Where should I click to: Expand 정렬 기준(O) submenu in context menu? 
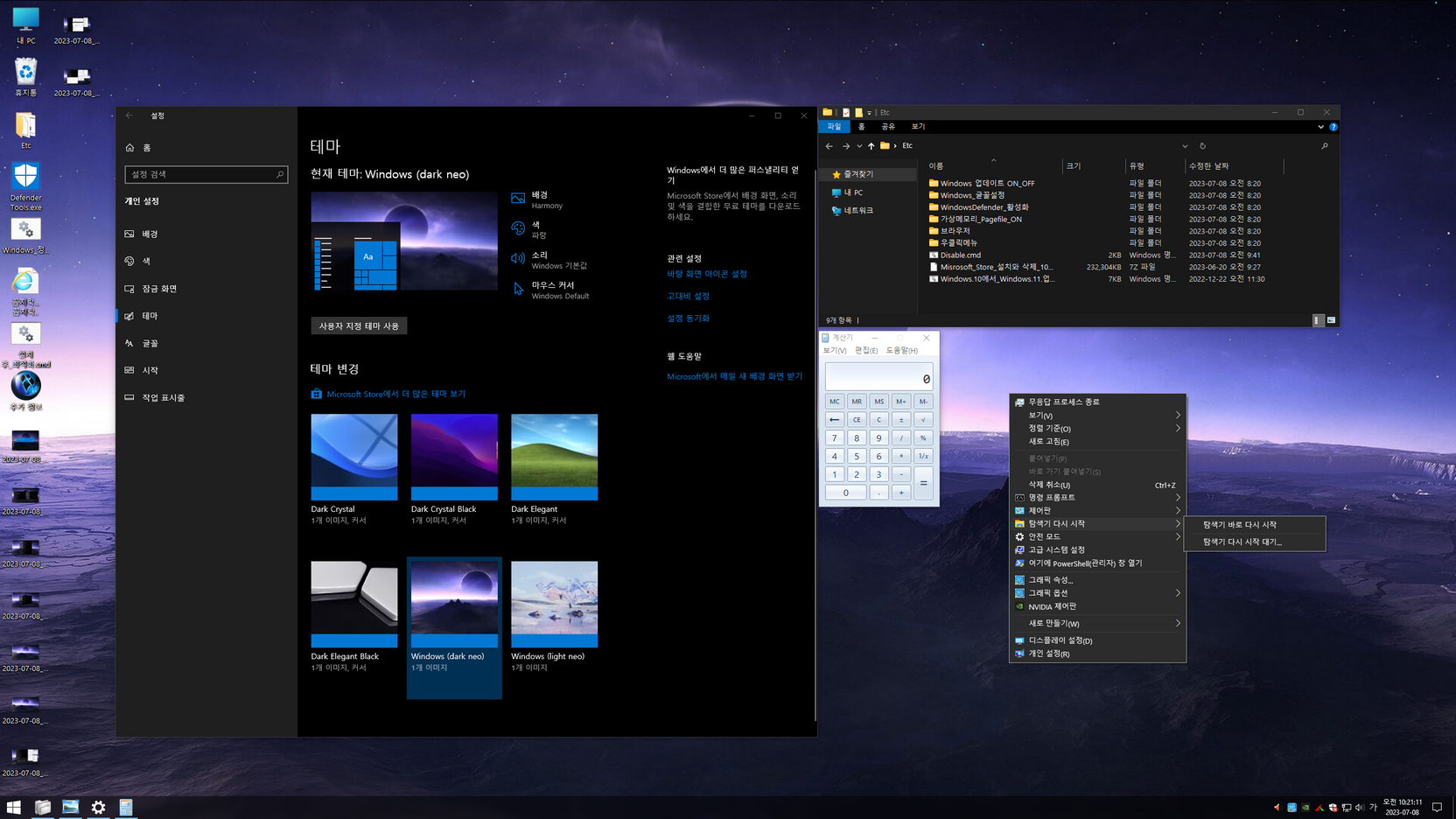(1097, 429)
